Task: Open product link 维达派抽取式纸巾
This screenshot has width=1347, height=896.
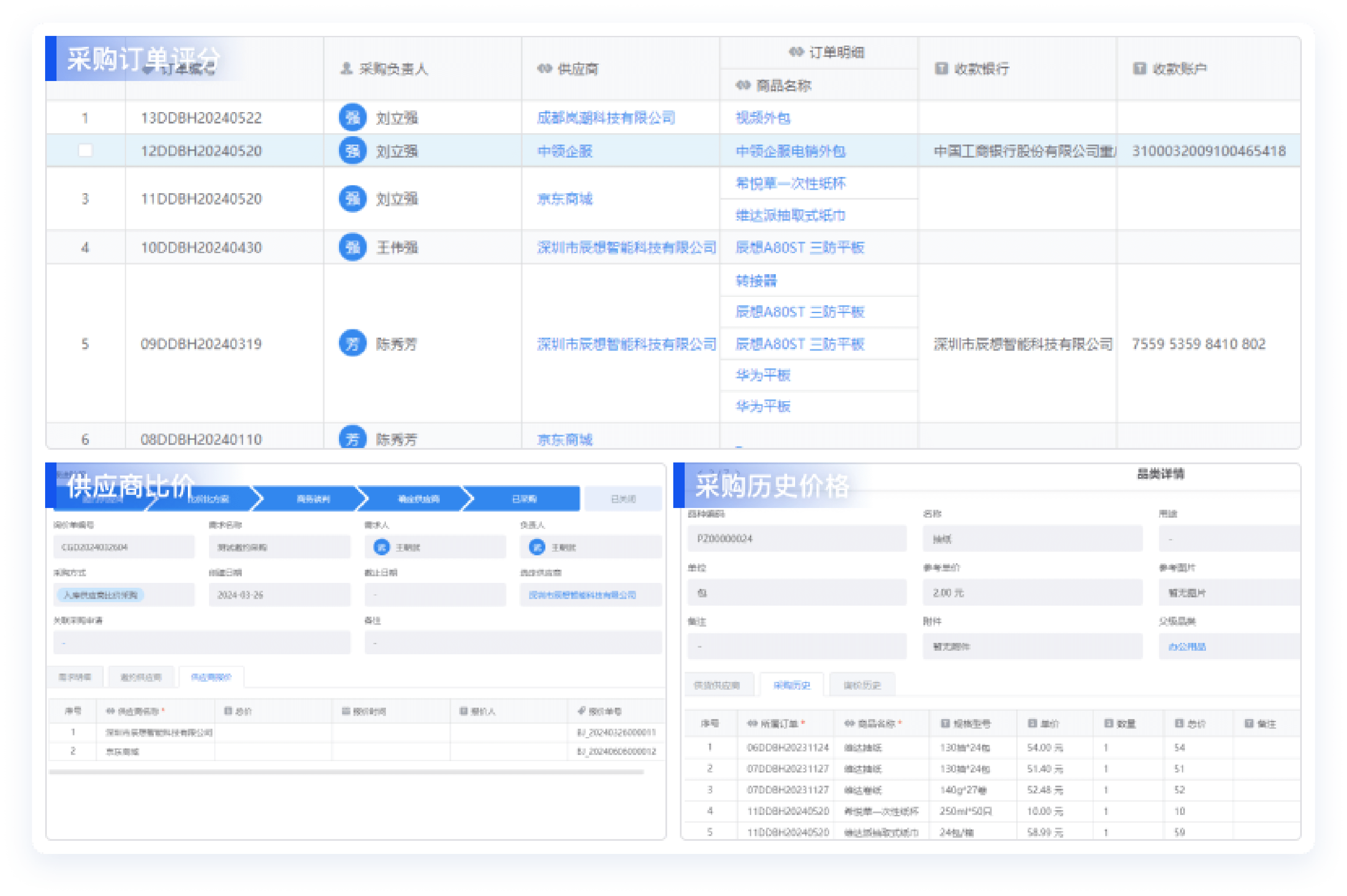Action: pos(790,215)
